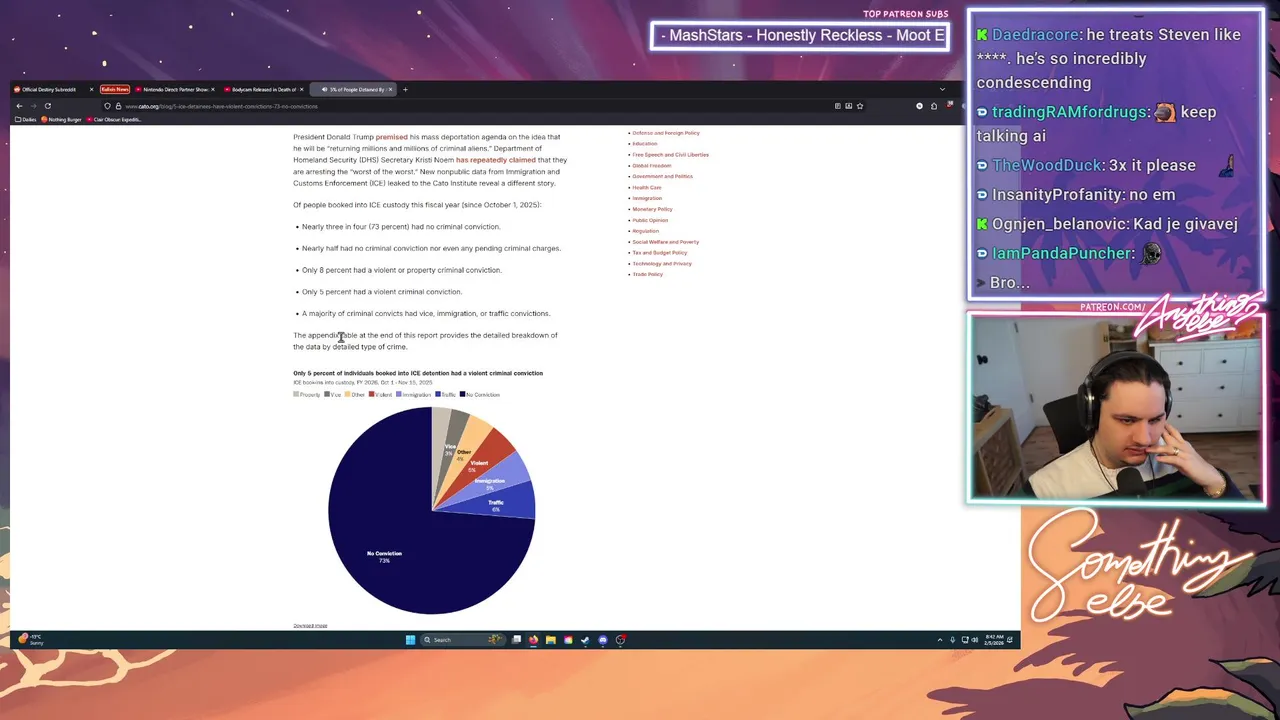Open the Clair Obscur Expedition bookmark

115,119
